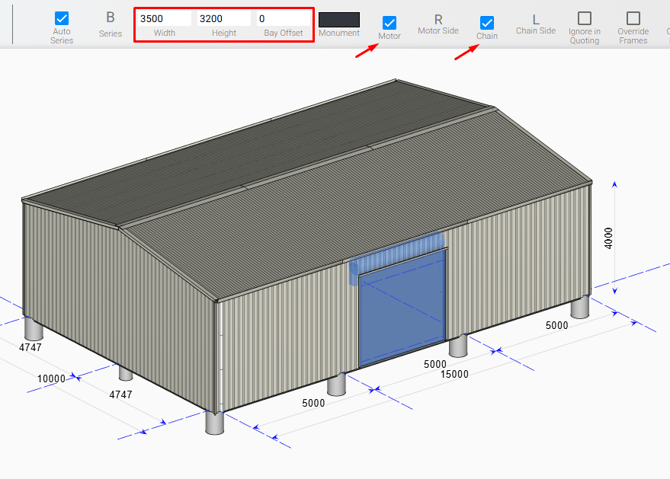
Task: Click the Series B selector
Action: (x=110, y=18)
